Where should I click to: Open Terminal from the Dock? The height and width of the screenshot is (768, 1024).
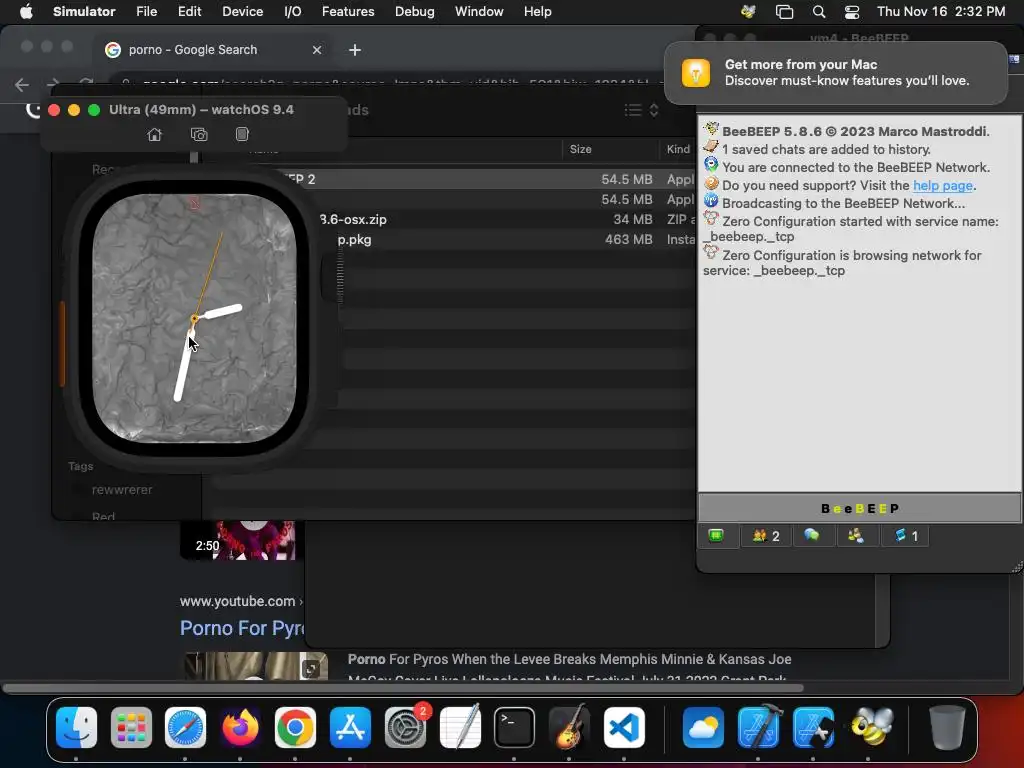(514, 727)
